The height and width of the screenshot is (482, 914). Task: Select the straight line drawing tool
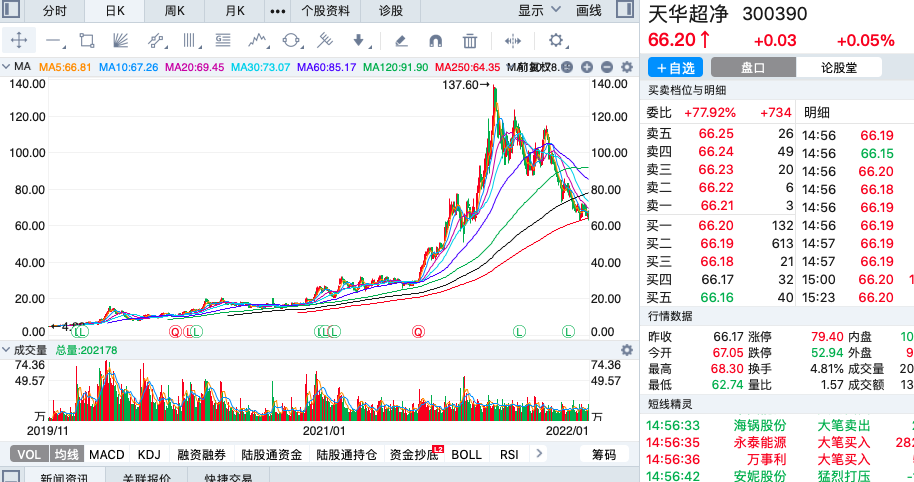[x=54, y=41]
